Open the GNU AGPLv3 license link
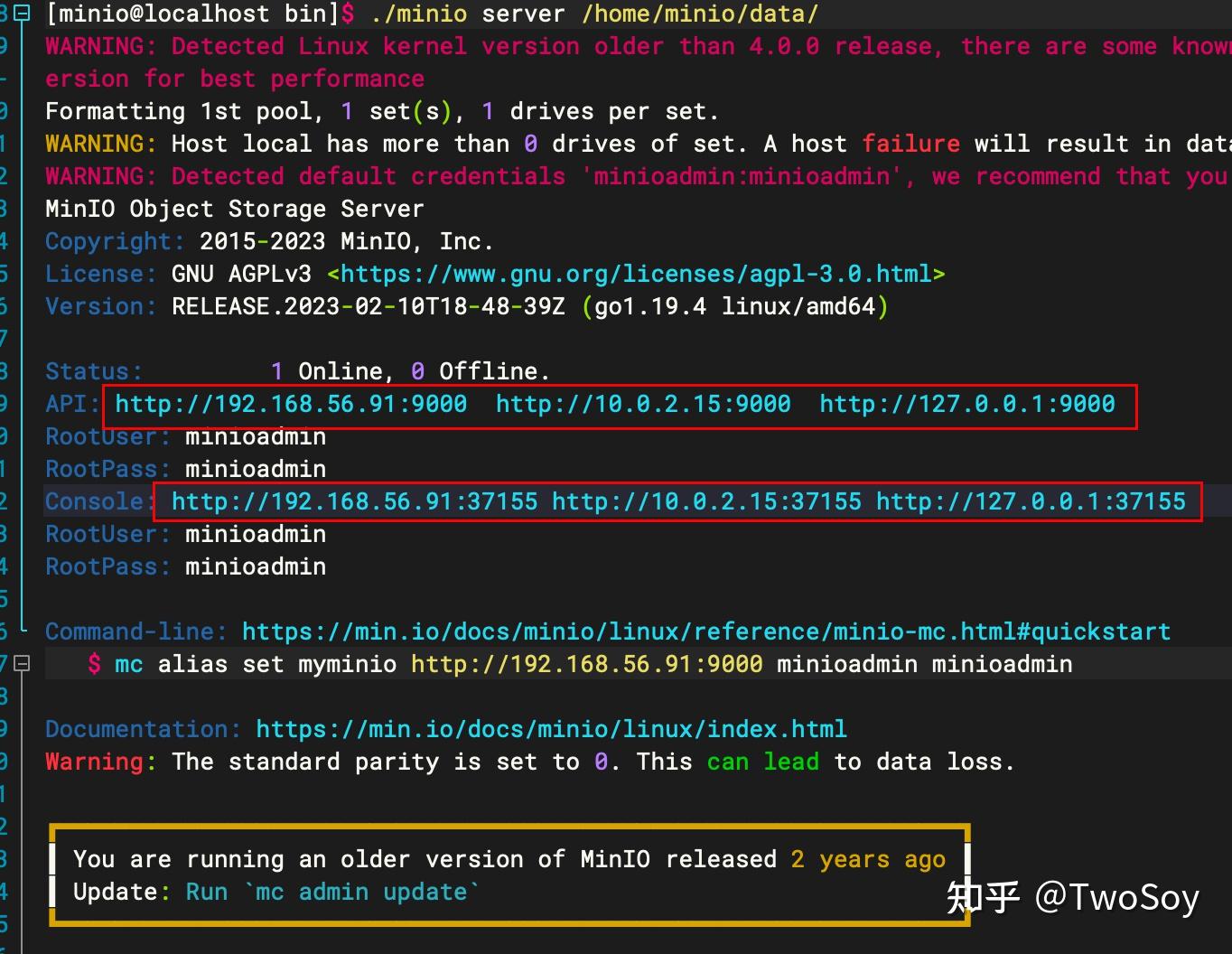This screenshot has height=954, width=1232. pyautogui.click(x=636, y=274)
